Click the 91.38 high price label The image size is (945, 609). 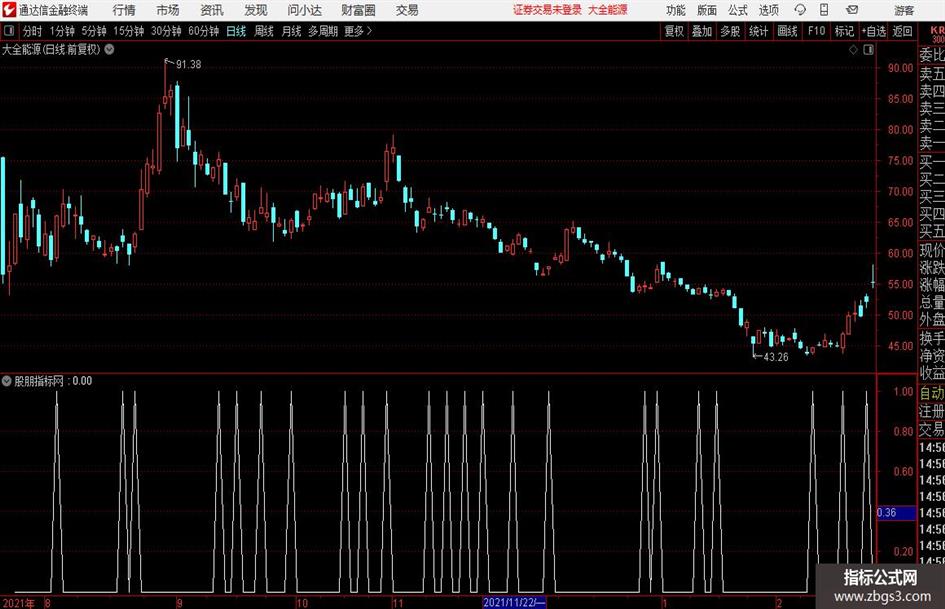tap(188, 65)
